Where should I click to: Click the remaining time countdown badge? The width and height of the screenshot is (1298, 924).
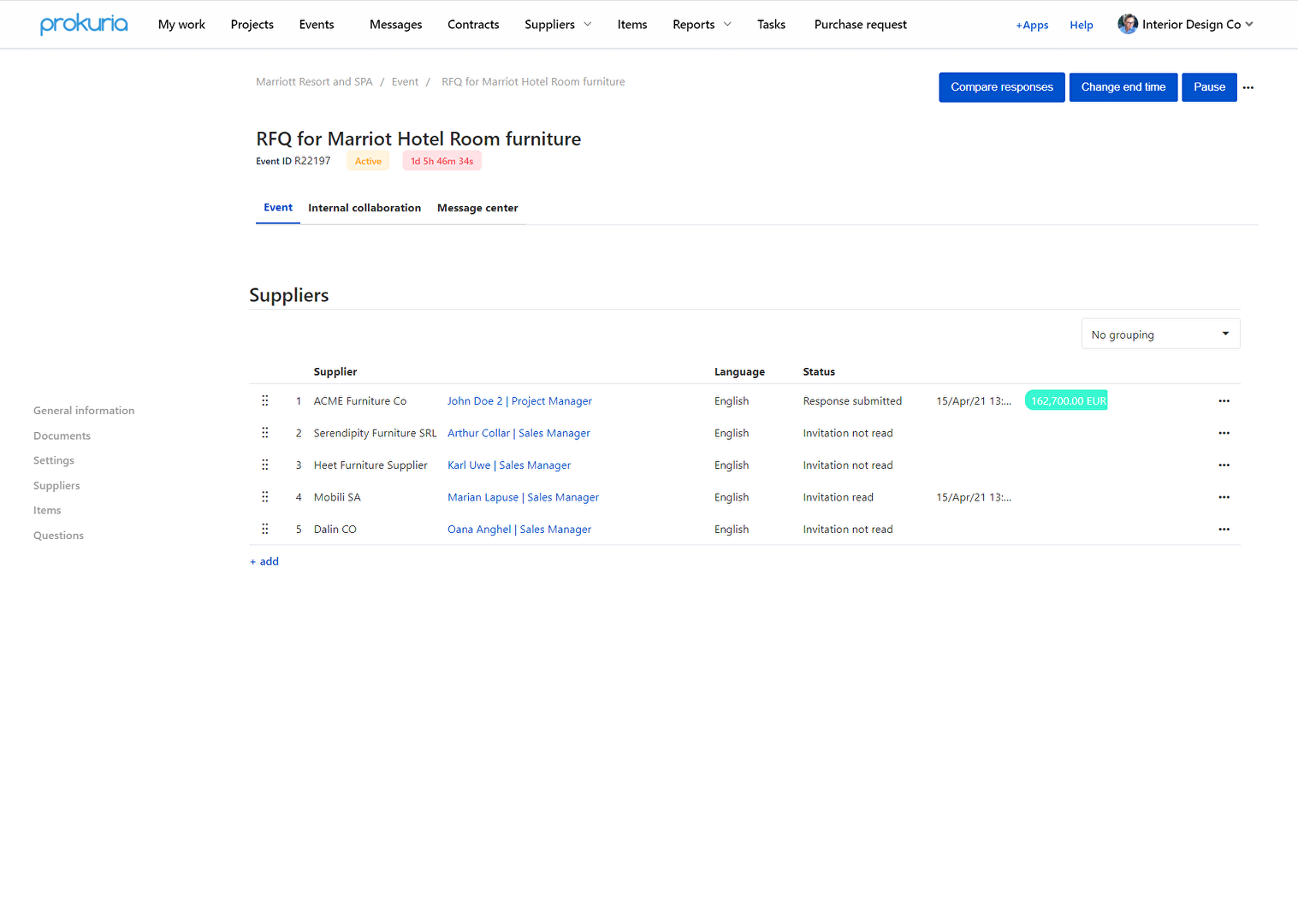click(442, 161)
